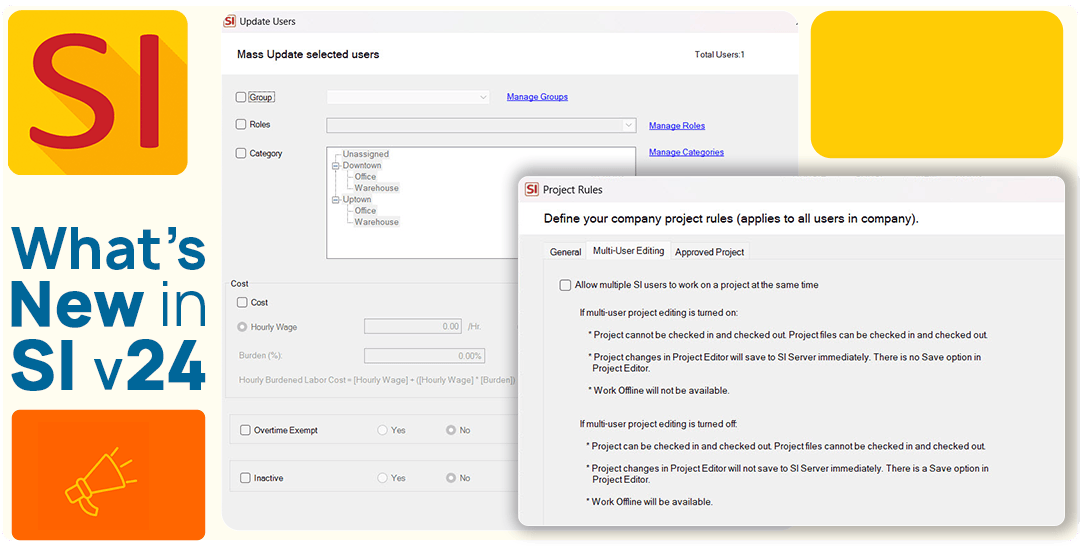Open the Manage Categories link
1080x546 pixels.
pos(686,152)
